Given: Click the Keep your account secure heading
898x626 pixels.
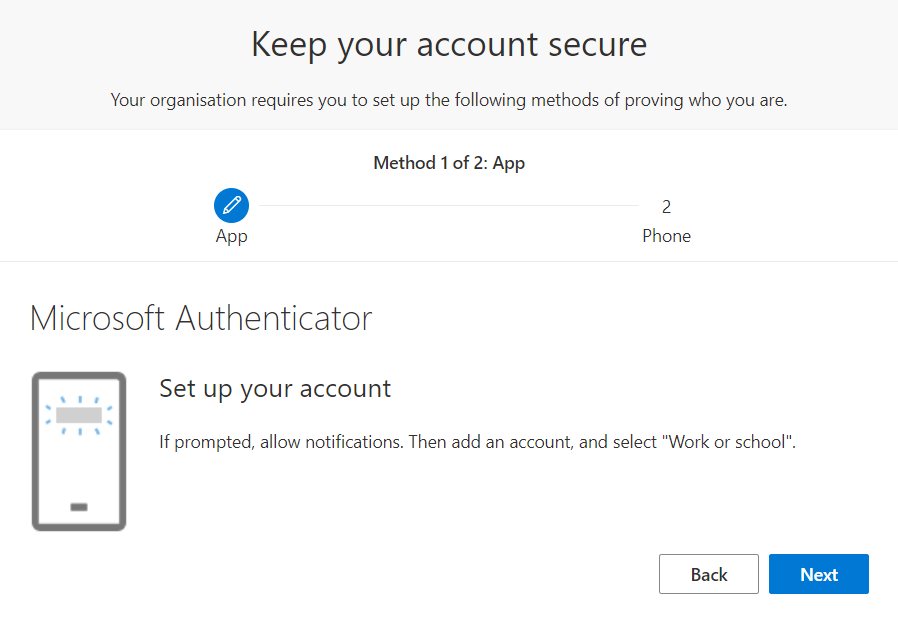Looking at the screenshot, I should coord(449,44).
